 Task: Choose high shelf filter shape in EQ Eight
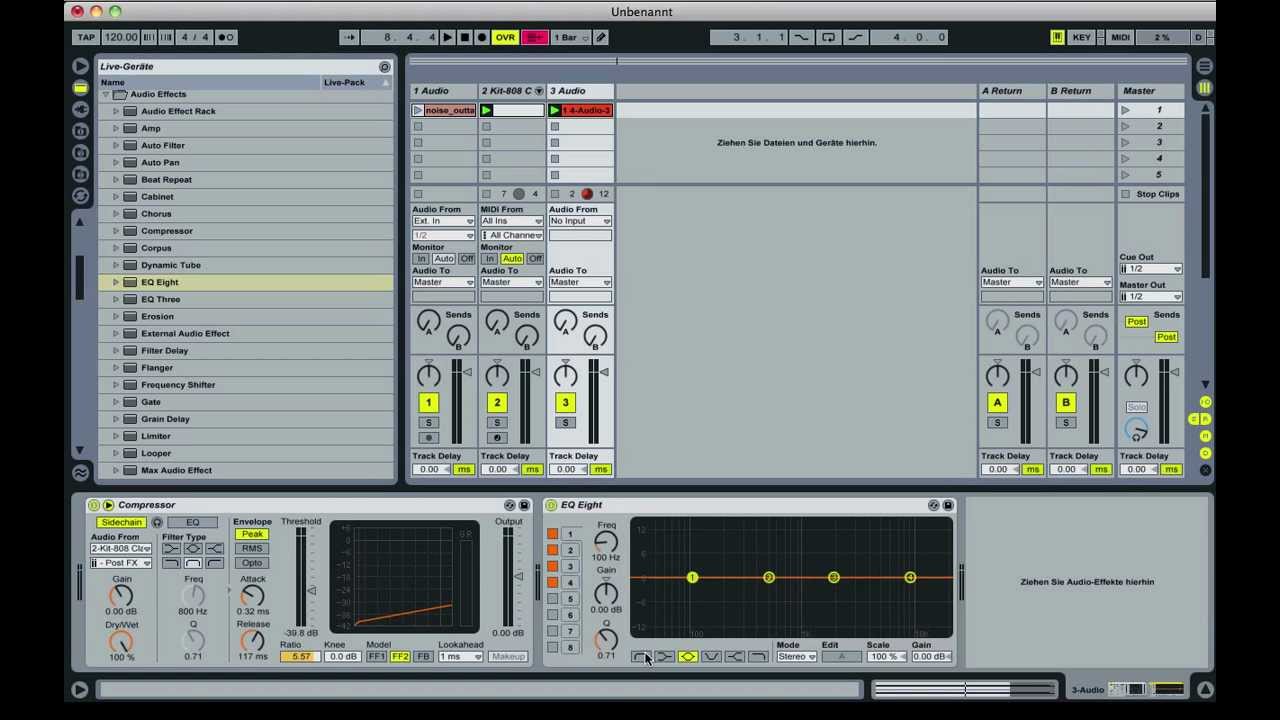[x=734, y=656]
